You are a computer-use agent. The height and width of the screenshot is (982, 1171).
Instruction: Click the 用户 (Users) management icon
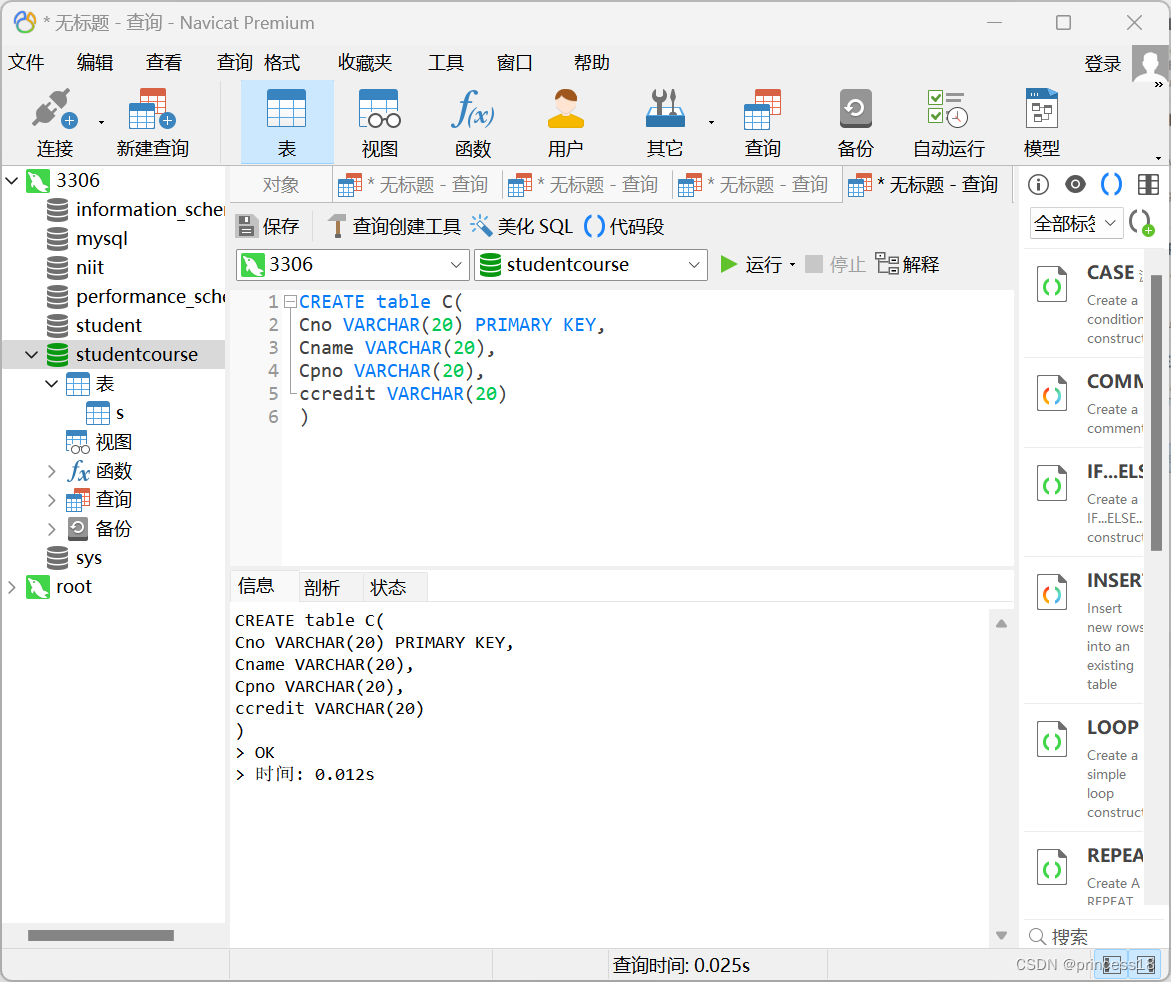point(566,120)
